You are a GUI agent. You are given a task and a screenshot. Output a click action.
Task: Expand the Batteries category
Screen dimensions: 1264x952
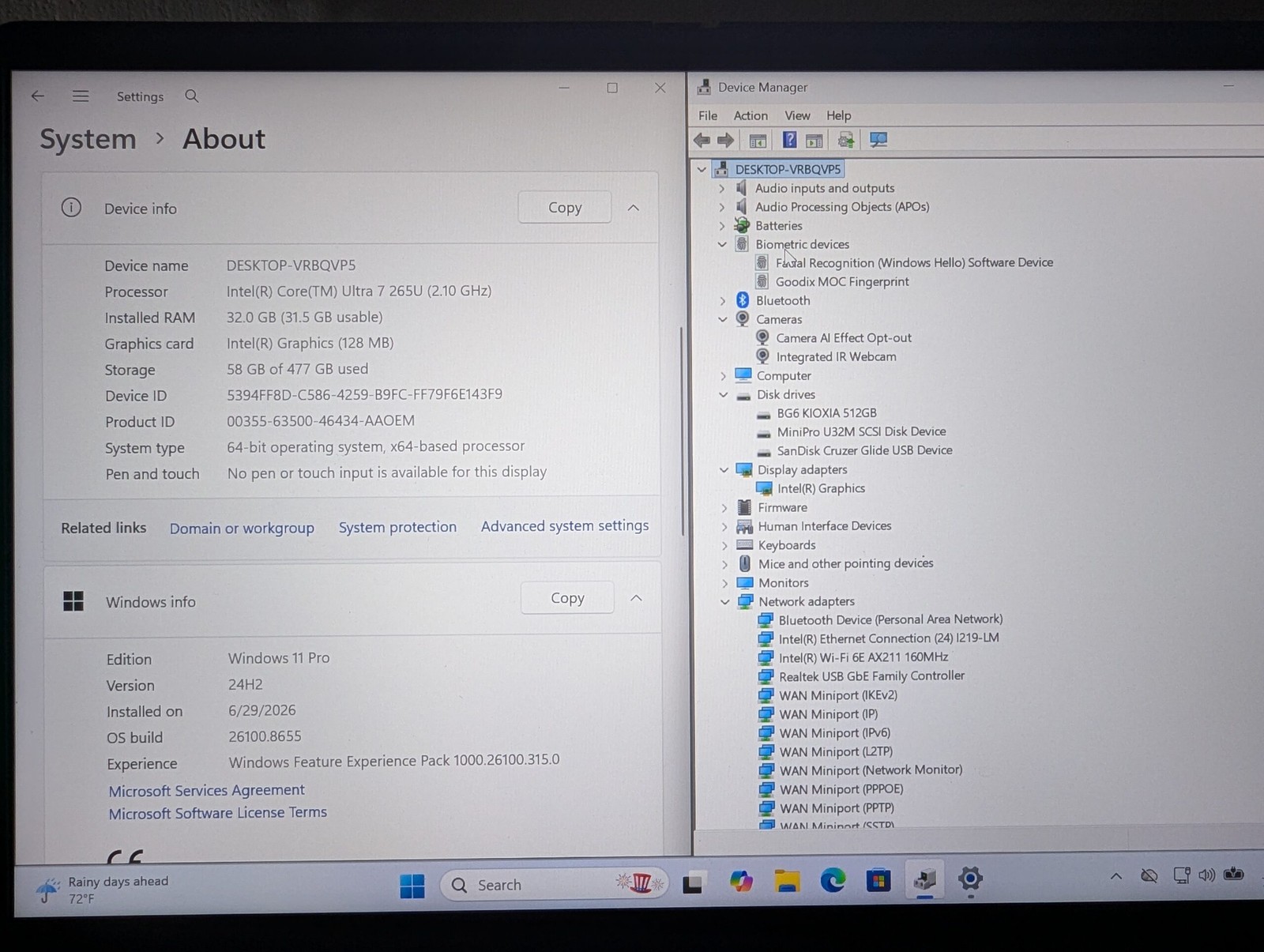pos(721,226)
